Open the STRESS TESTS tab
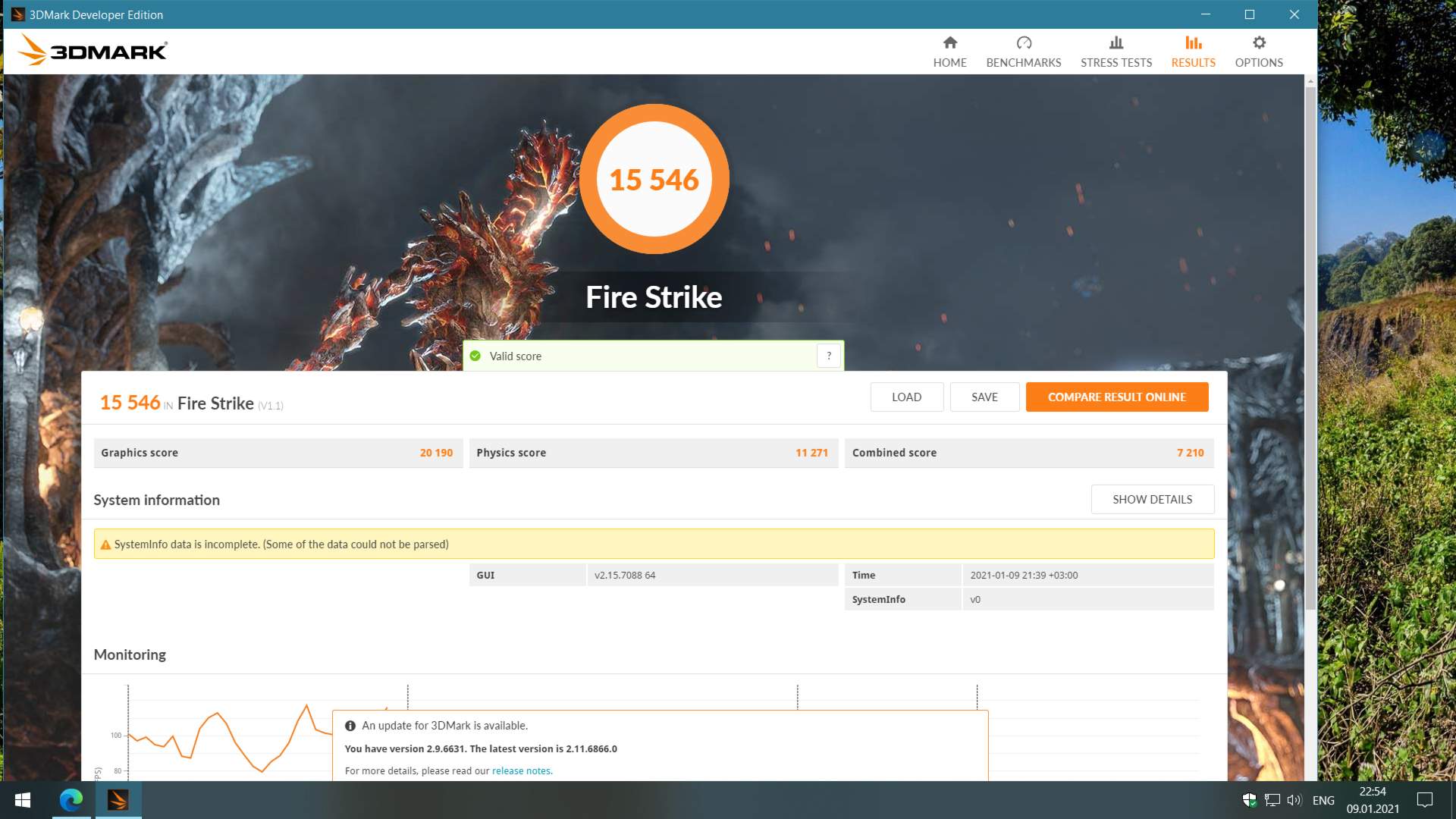 click(1116, 52)
